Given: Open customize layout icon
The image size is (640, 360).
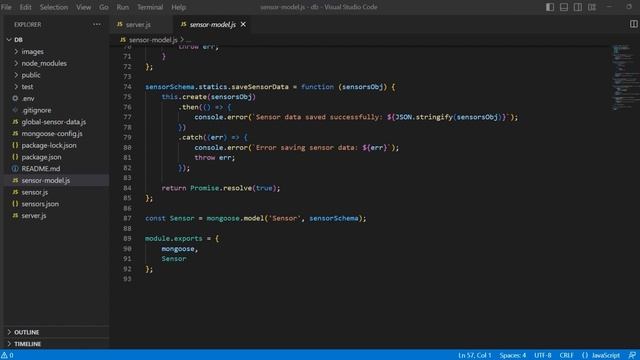Looking at the screenshot, I should [x=591, y=7].
